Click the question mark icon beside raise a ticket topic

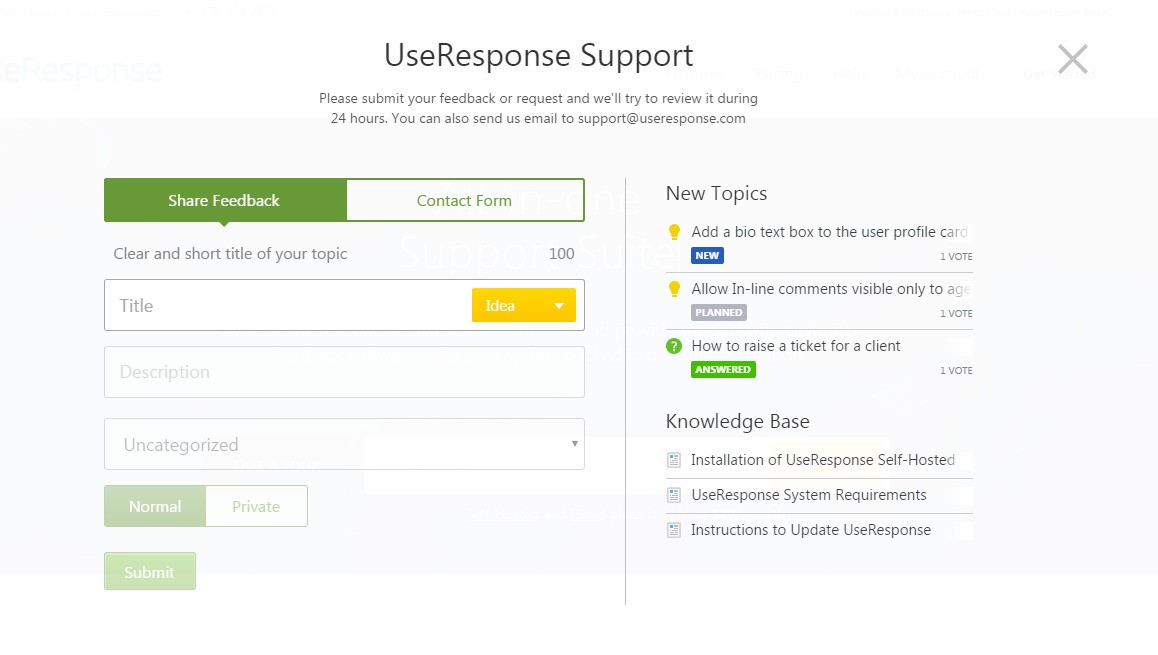(x=674, y=346)
